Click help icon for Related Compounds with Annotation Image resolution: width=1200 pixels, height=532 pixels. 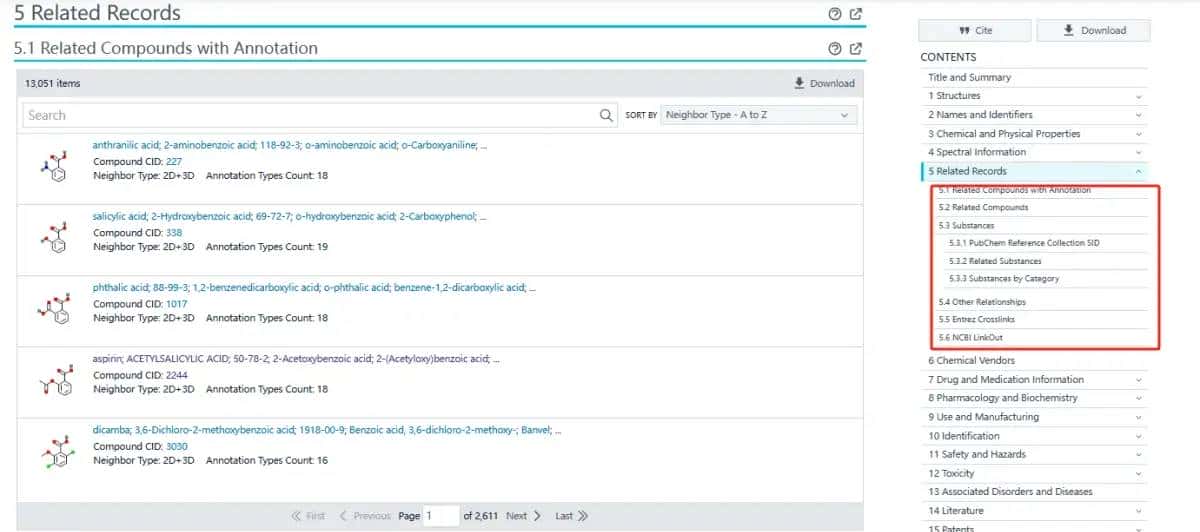tap(835, 49)
